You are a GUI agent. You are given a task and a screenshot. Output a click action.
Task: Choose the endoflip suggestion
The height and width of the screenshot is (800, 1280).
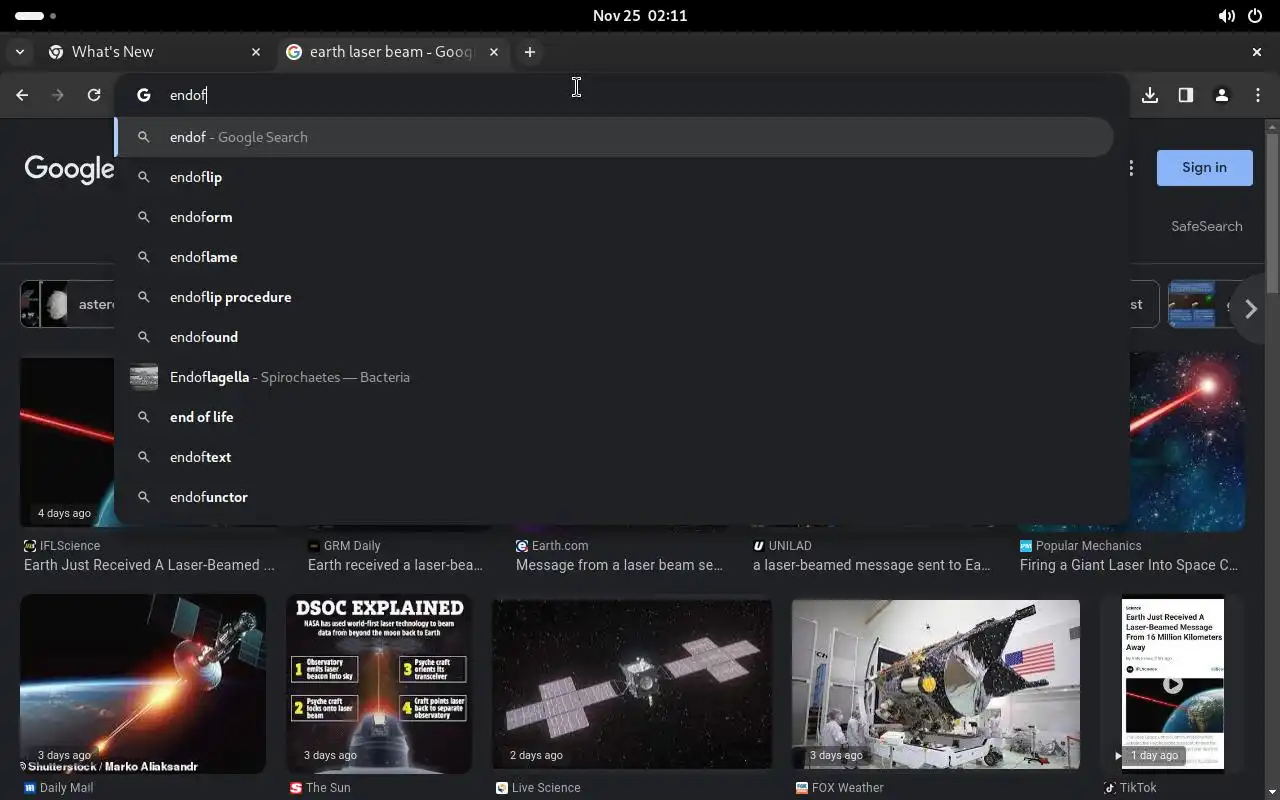pyautogui.click(x=614, y=177)
